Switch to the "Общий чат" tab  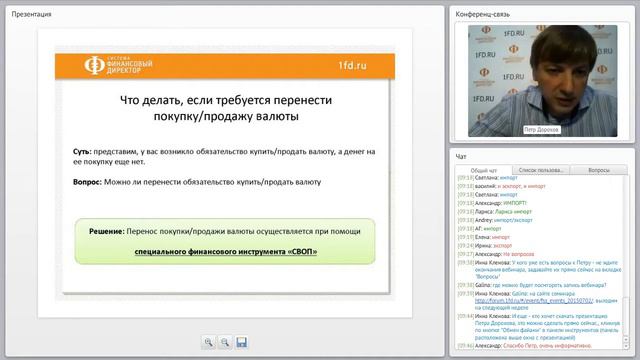coord(484,170)
